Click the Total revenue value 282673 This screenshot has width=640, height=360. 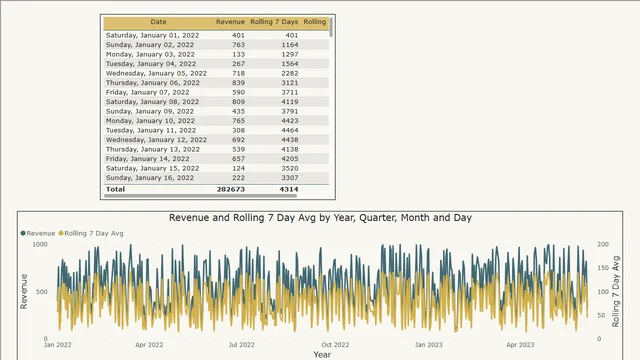[231, 189]
